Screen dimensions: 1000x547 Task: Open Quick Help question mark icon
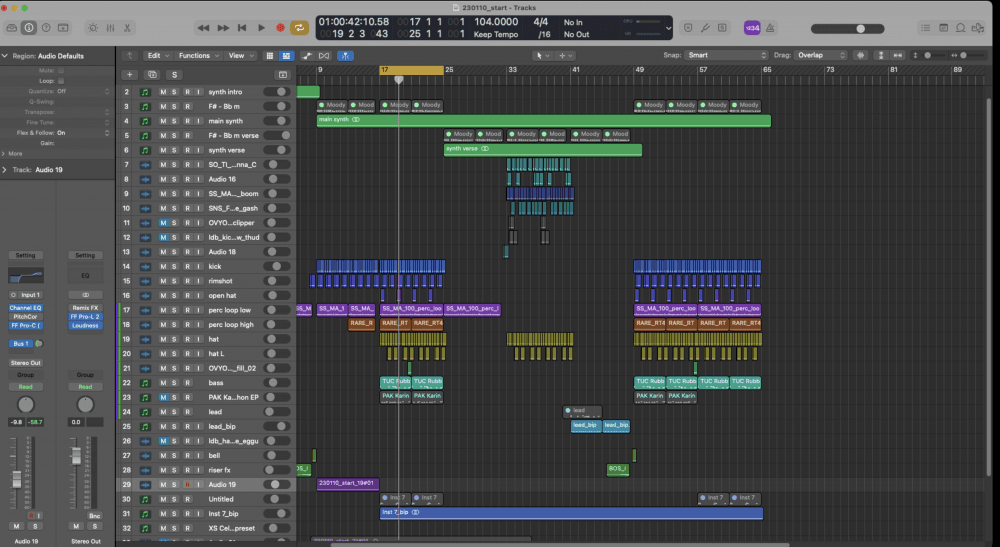tap(46, 28)
